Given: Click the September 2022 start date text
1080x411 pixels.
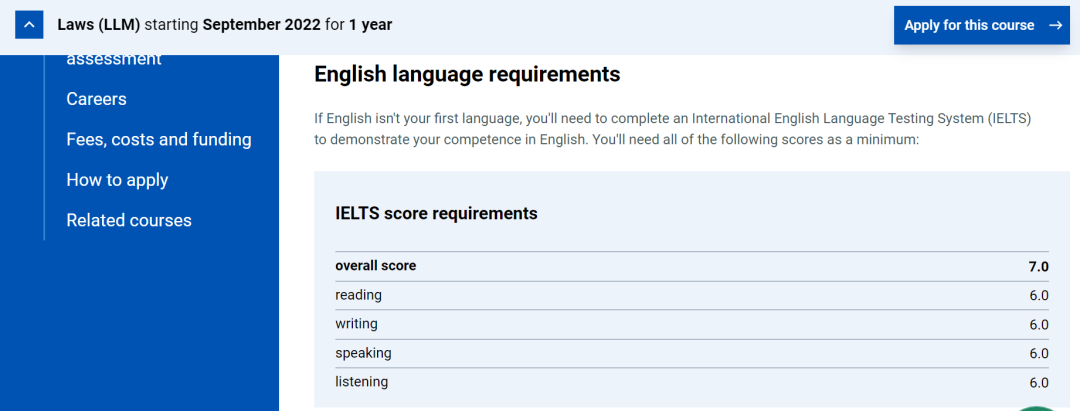Looking at the screenshot, I should (x=262, y=25).
